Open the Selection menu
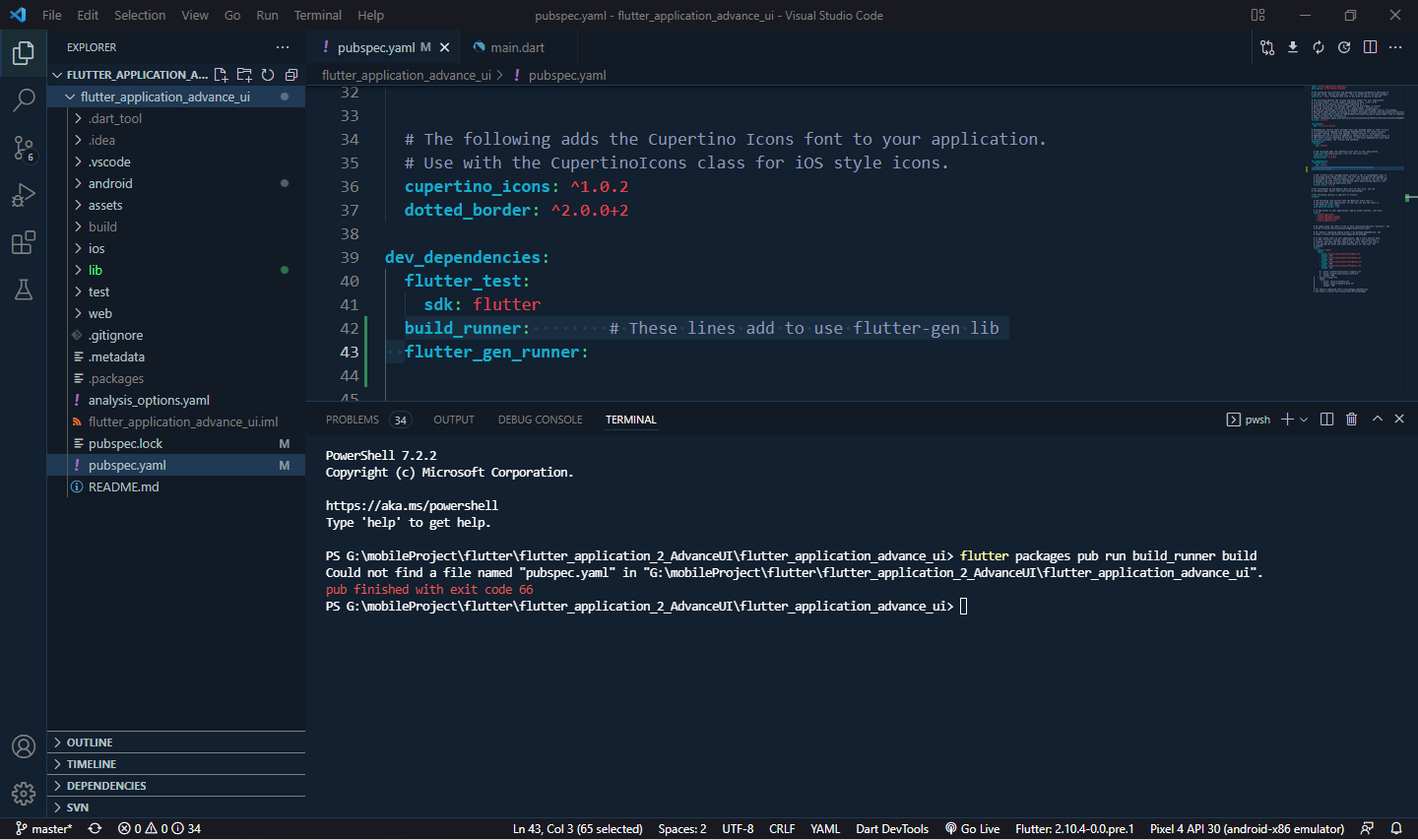This screenshot has height=840, width=1418. click(140, 15)
